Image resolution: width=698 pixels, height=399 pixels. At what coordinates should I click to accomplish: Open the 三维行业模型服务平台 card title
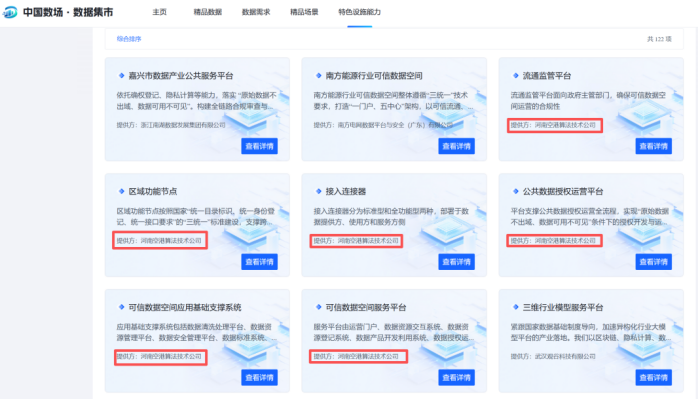(x=563, y=307)
